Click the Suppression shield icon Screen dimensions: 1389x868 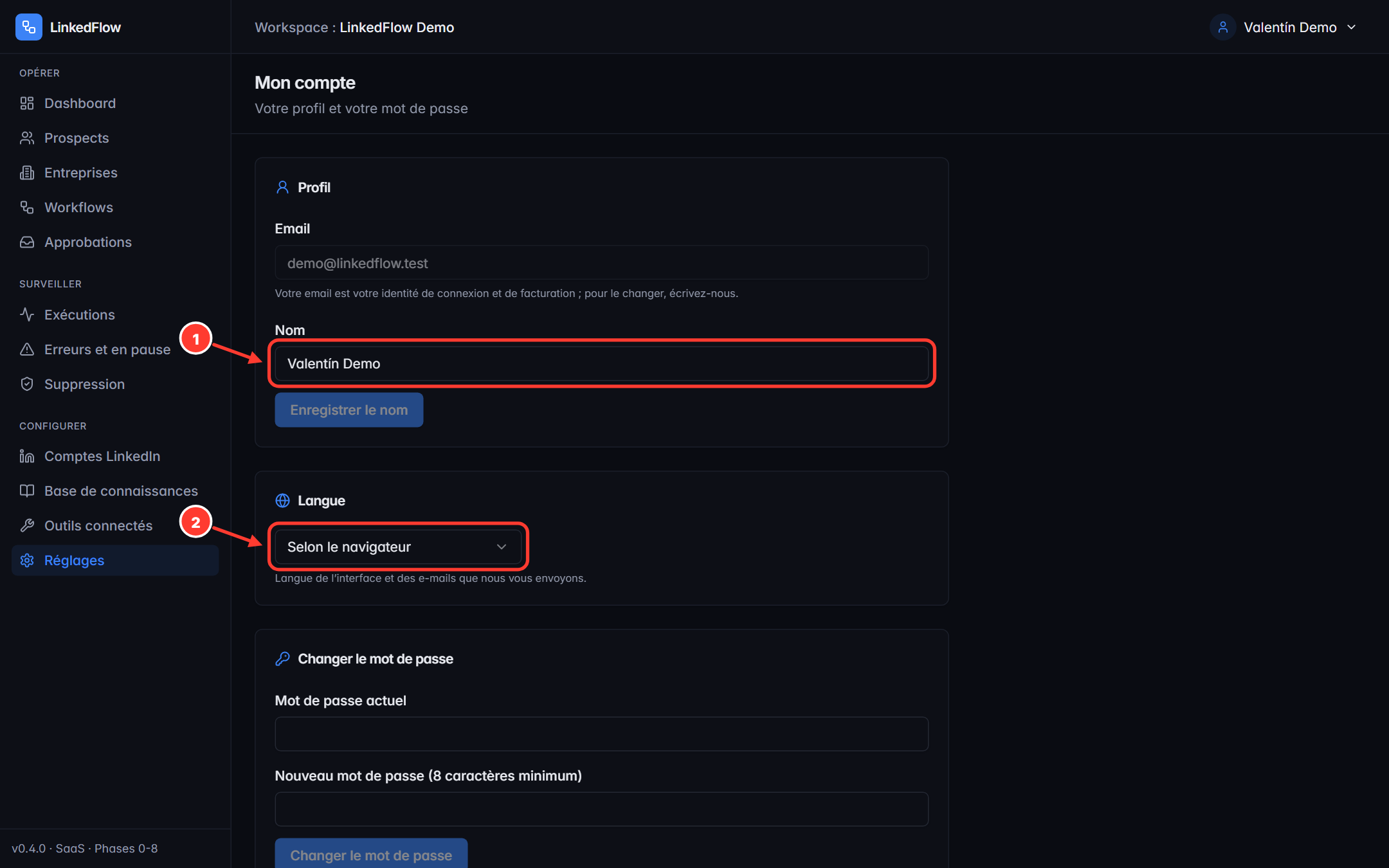tap(27, 384)
